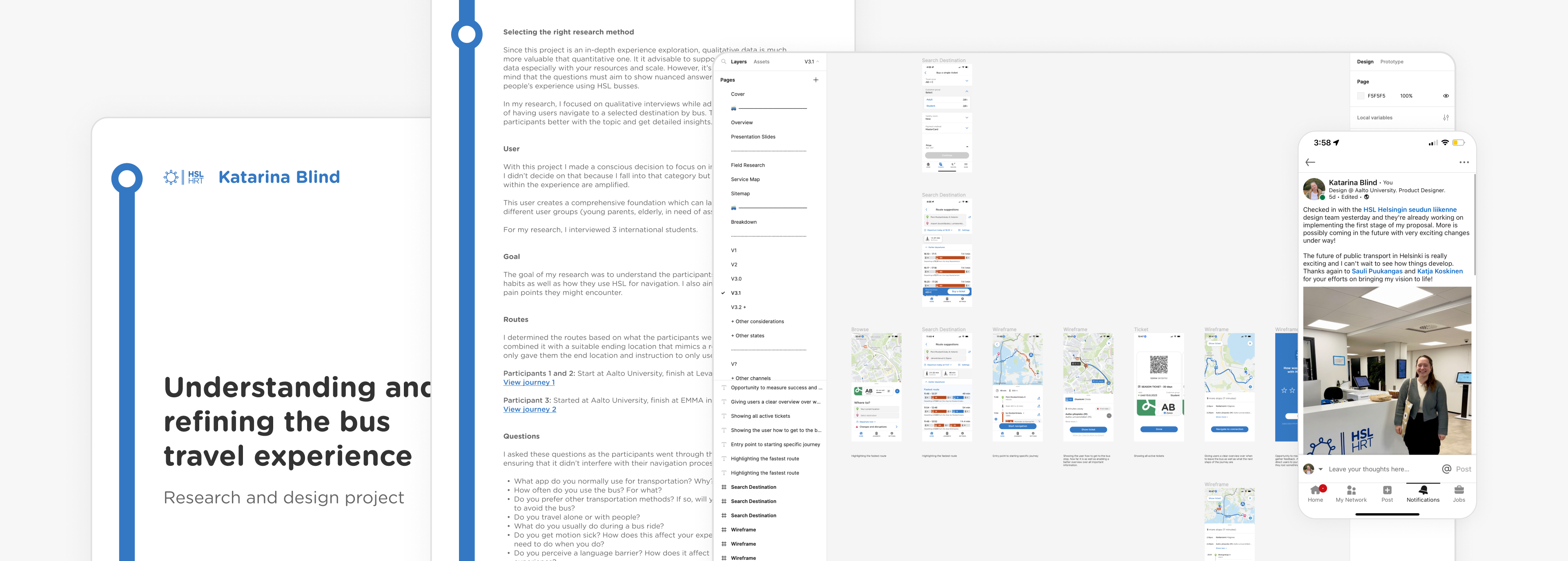Tap the Post plus icon in bottom bar
This screenshot has height=561, width=1568.
[x=1387, y=494]
